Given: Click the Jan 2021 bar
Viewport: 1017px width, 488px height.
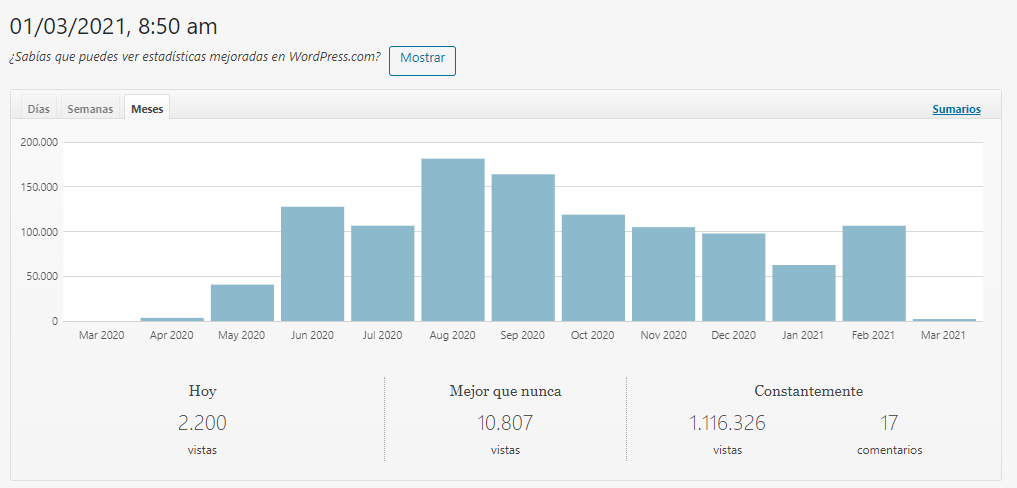Looking at the screenshot, I should pyautogui.click(x=803, y=293).
